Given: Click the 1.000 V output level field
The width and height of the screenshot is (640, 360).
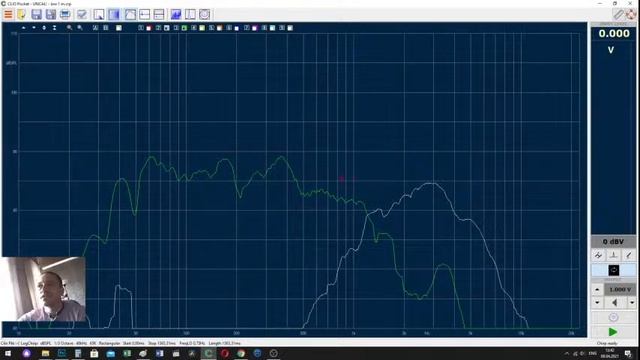Looking at the screenshot, I should 620,289.
